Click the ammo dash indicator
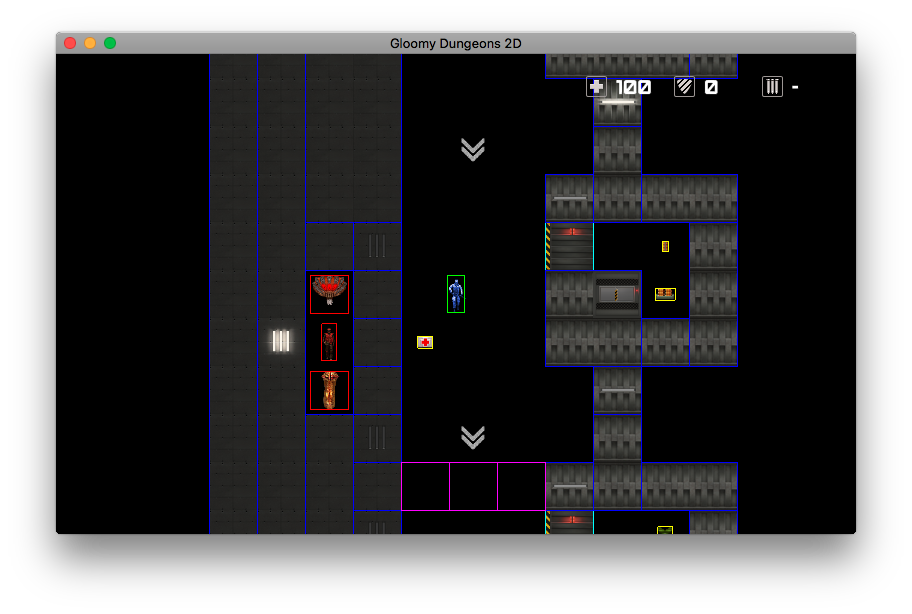The height and width of the screenshot is (614, 912). (795, 87)
